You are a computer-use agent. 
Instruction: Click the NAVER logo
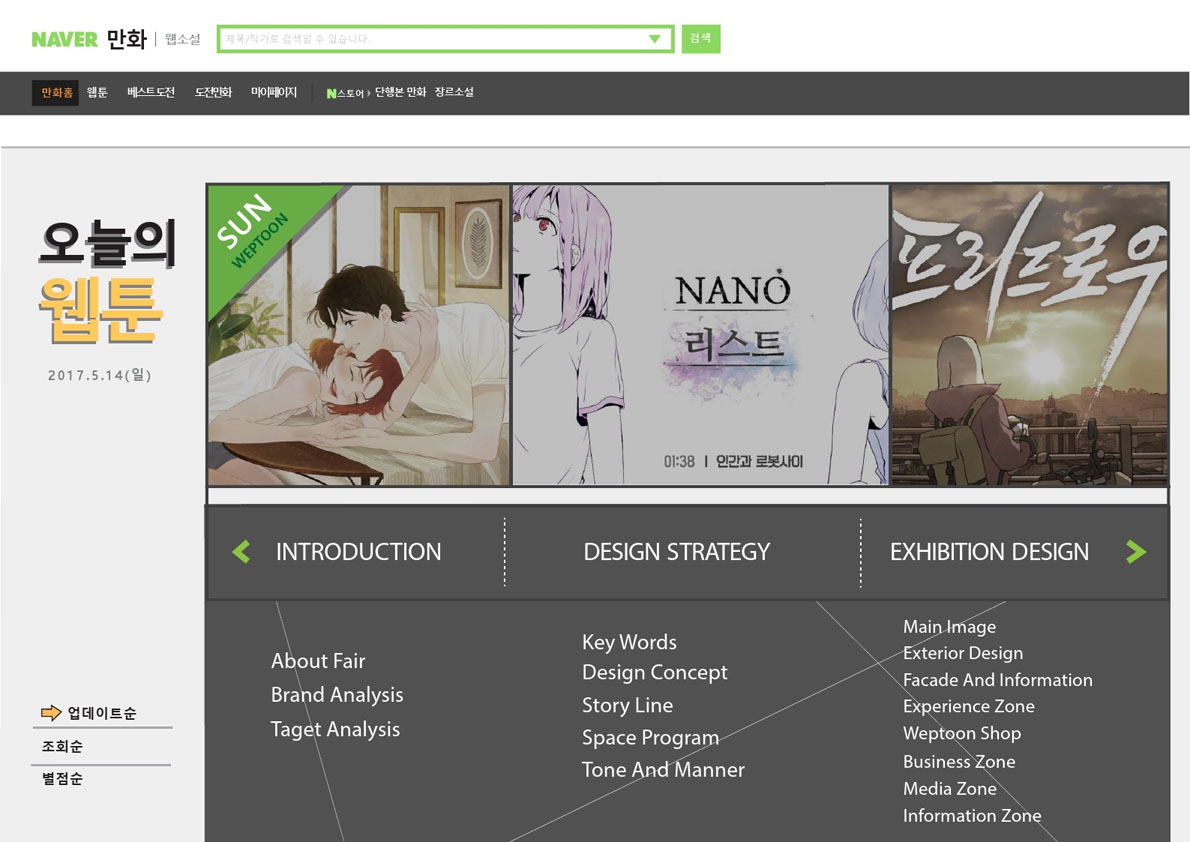pyautogui.click(x=65, y=39)
